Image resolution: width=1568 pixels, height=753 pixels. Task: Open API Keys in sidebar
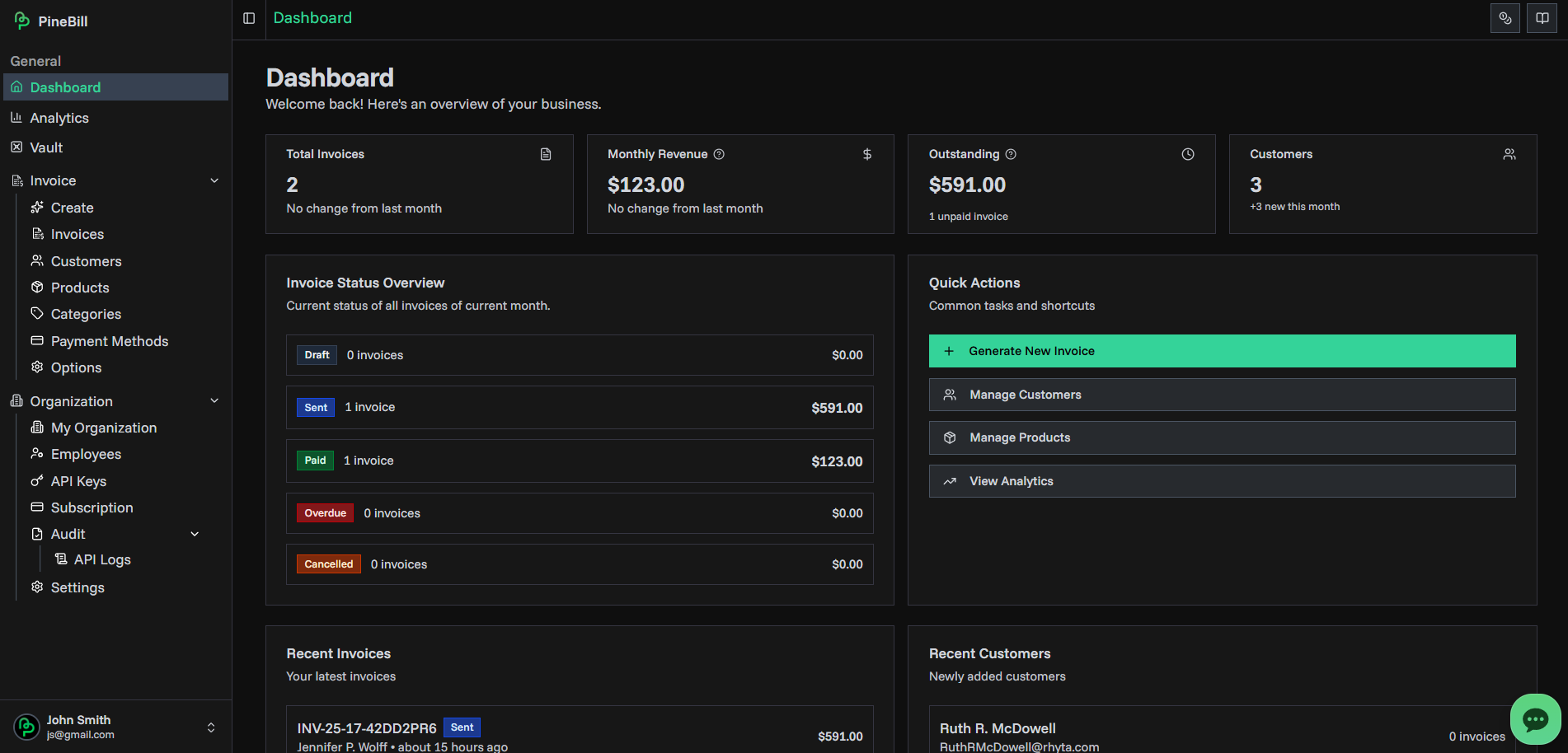(78, 481)
